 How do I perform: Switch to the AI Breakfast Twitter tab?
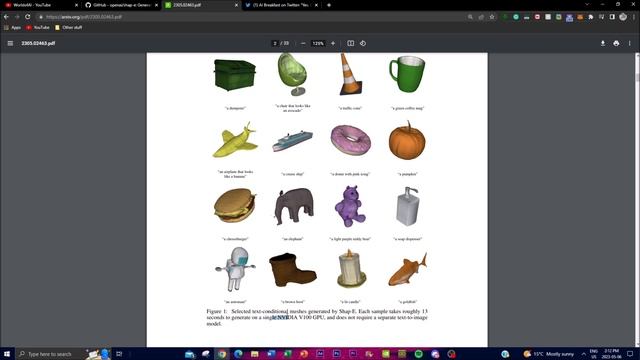280,5
